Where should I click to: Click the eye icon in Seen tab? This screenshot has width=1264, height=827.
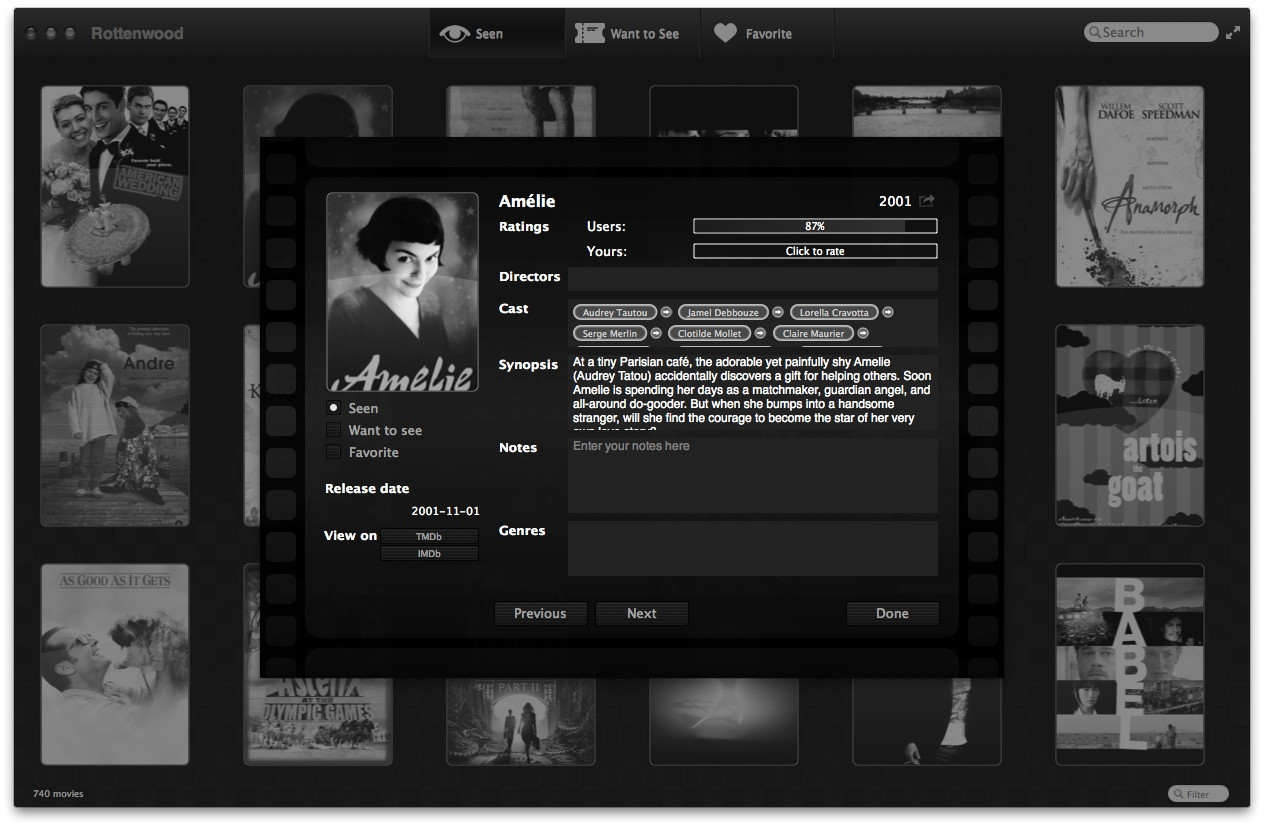[x=454, y=34]
